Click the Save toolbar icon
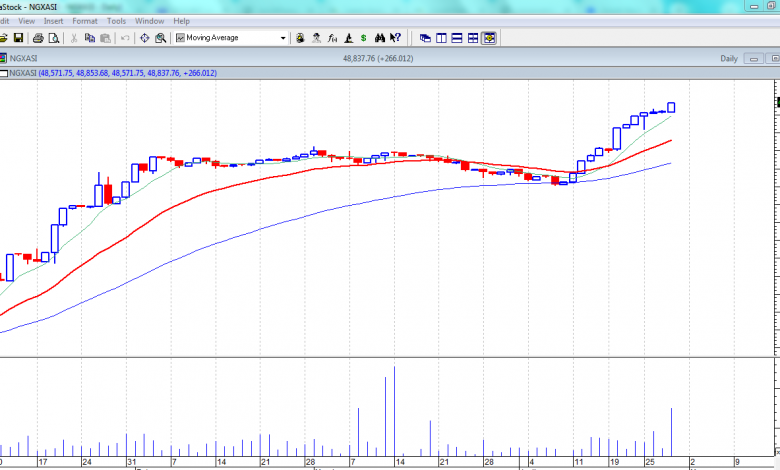The image size is (780, 470). point(18,38)
